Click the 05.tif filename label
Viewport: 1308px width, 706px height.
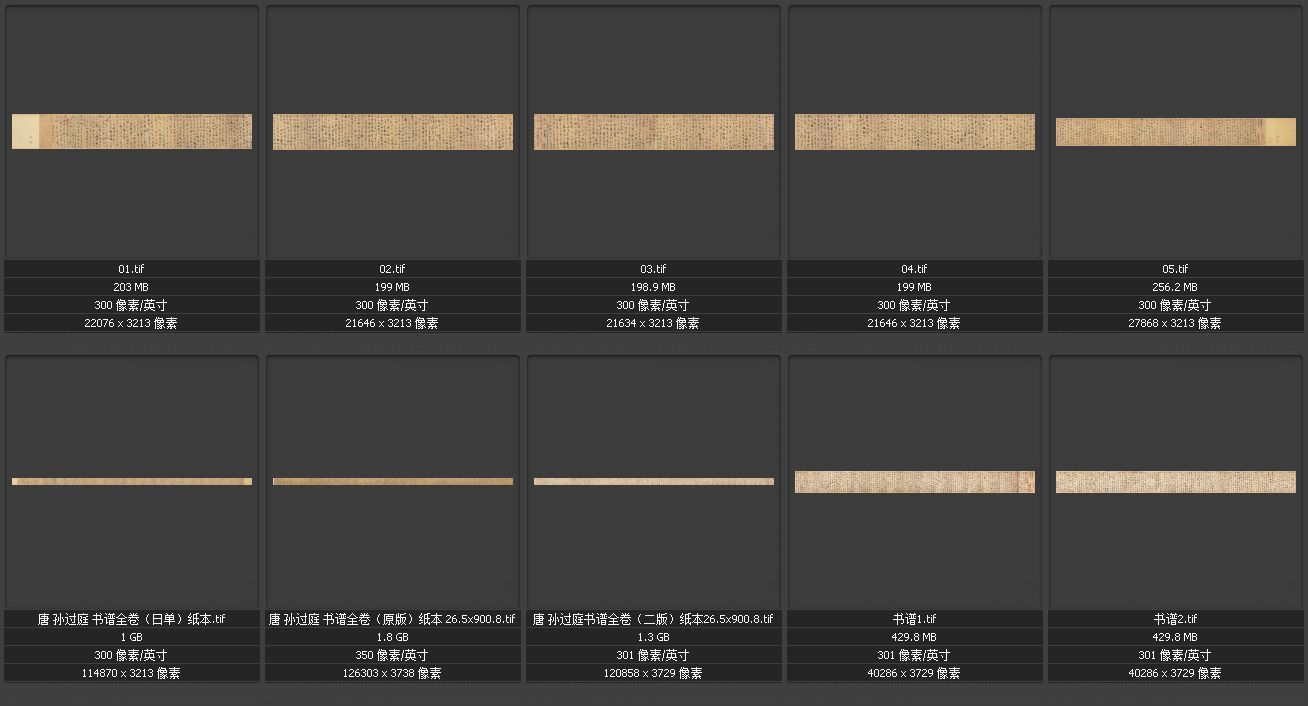click(1176, 269)
